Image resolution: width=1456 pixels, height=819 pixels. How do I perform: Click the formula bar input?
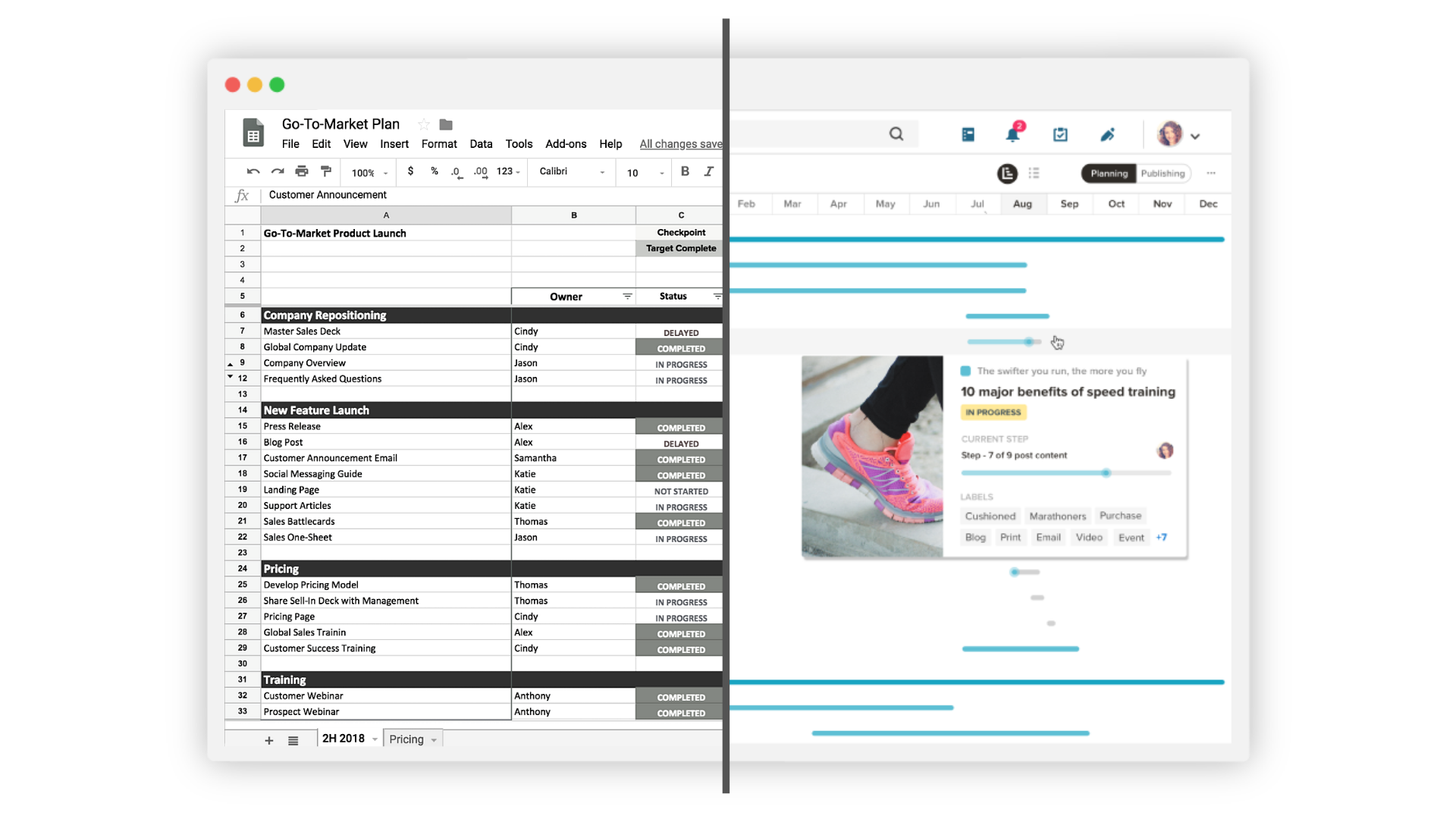point(493,195)
